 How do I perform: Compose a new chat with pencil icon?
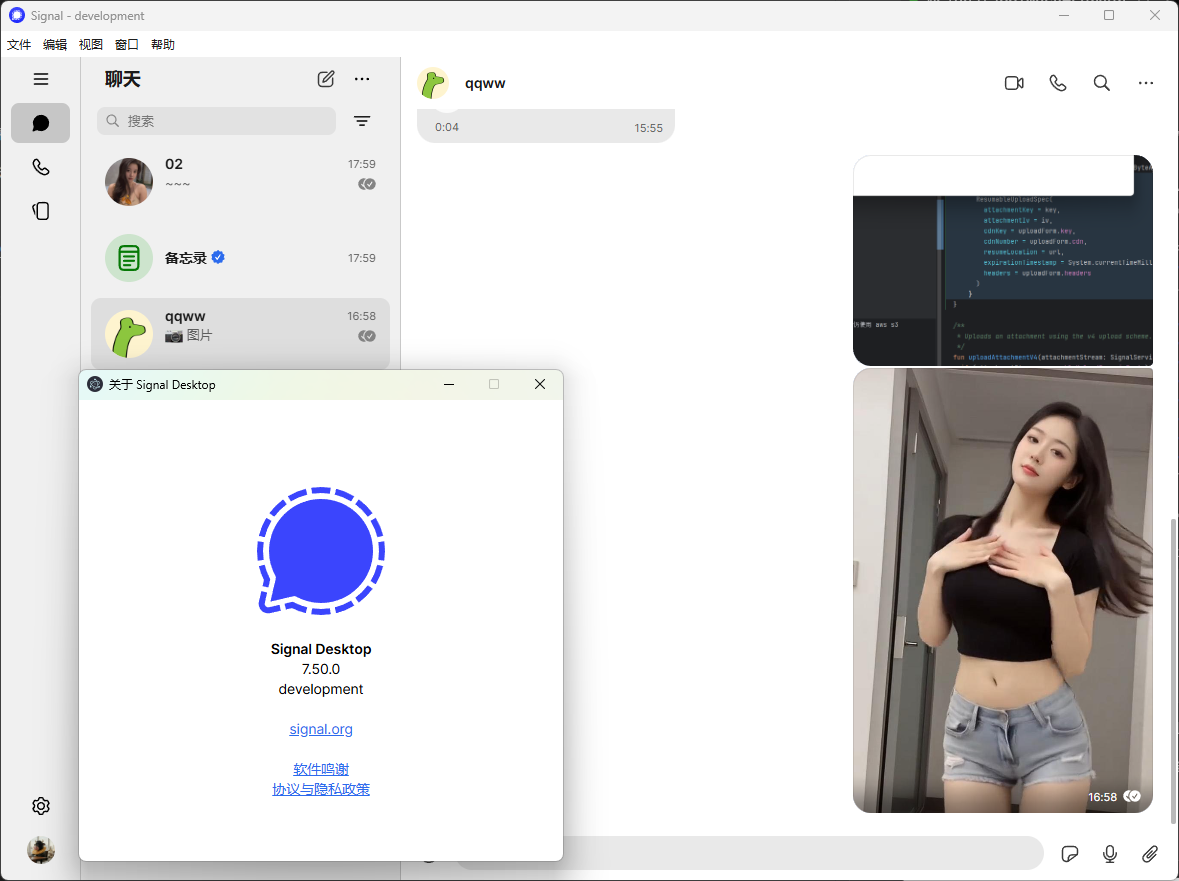click(326, 79)
